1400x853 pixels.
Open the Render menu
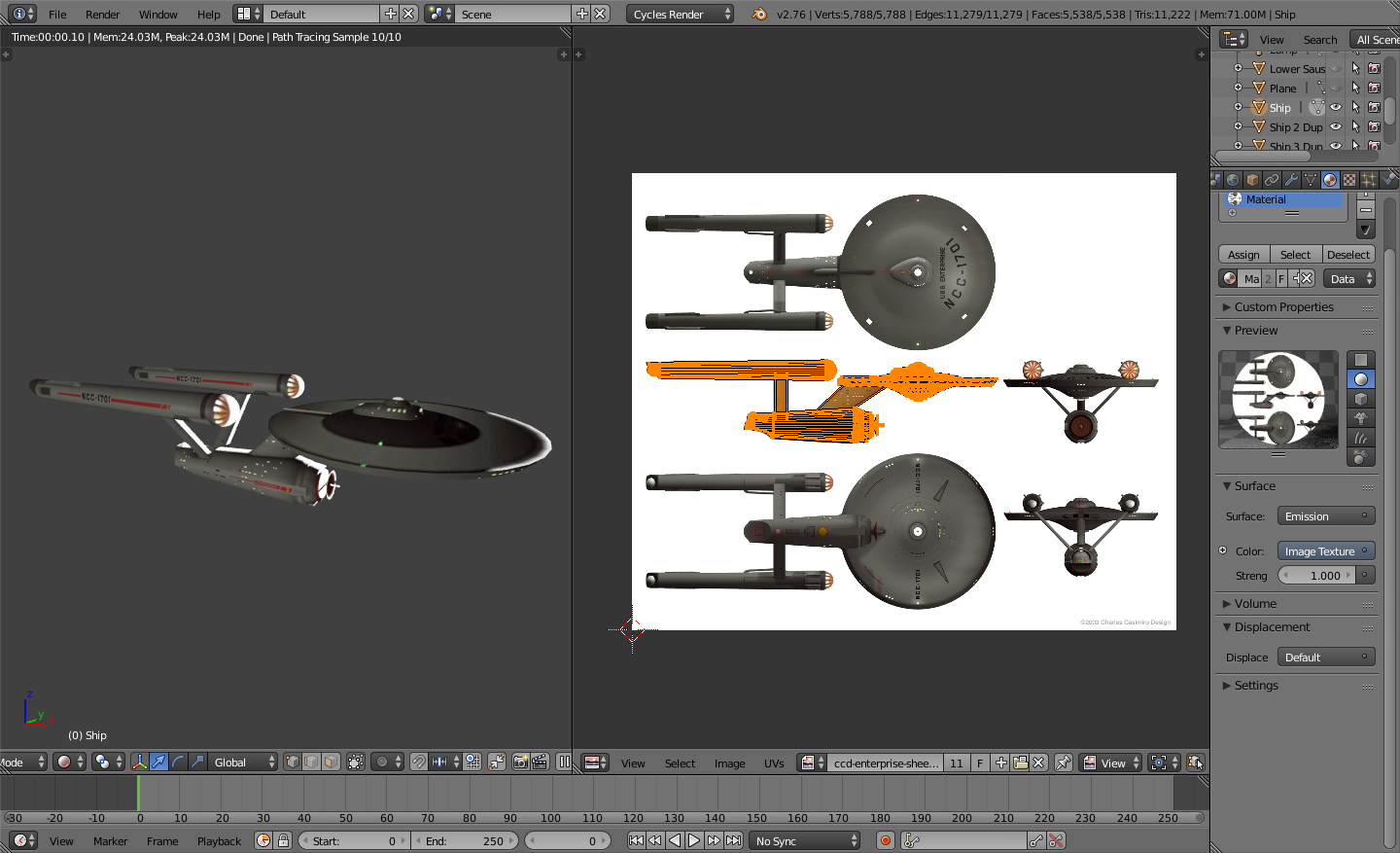(x=103, y=15)
